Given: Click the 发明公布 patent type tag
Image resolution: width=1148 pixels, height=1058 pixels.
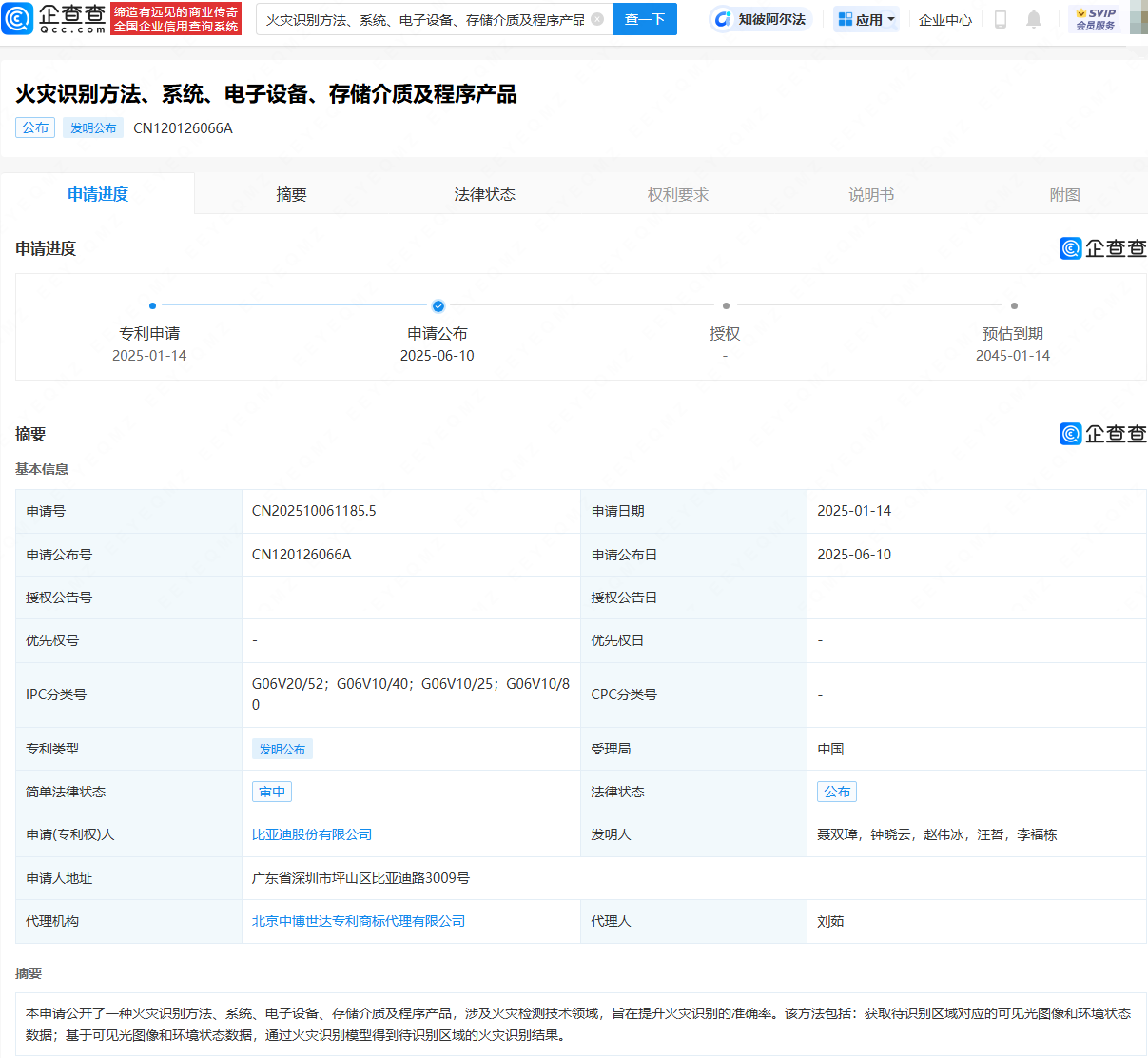Looking at the screenshot, I should click(x=282, y=749).
